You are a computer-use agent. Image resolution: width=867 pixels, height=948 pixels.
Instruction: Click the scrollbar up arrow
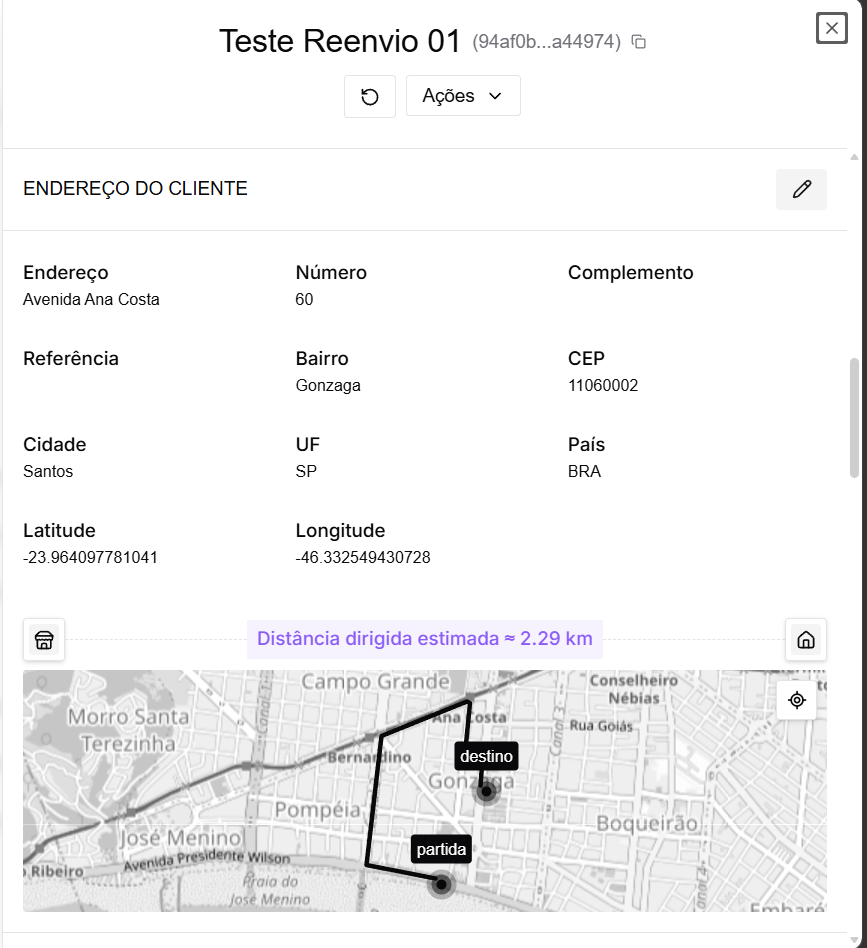point(854,157)
